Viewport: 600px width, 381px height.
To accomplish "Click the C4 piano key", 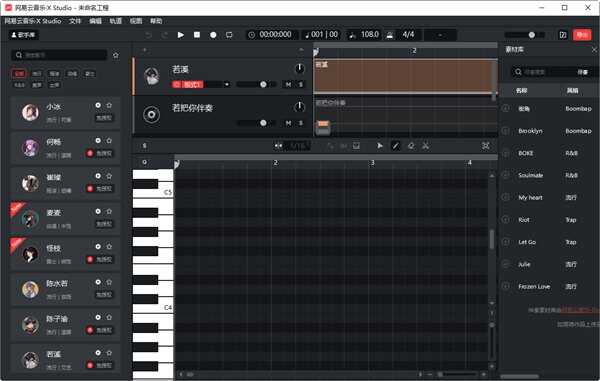I will [x=153, y=307].
